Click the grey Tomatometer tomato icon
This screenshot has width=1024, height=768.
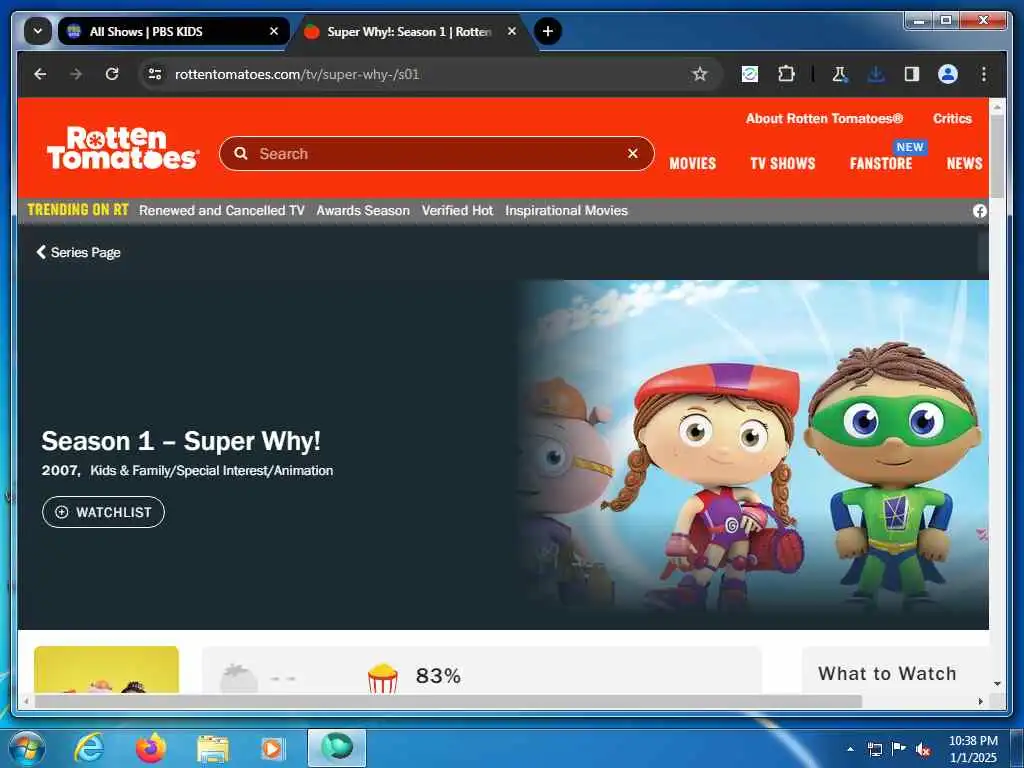click(x=238, y=679)
